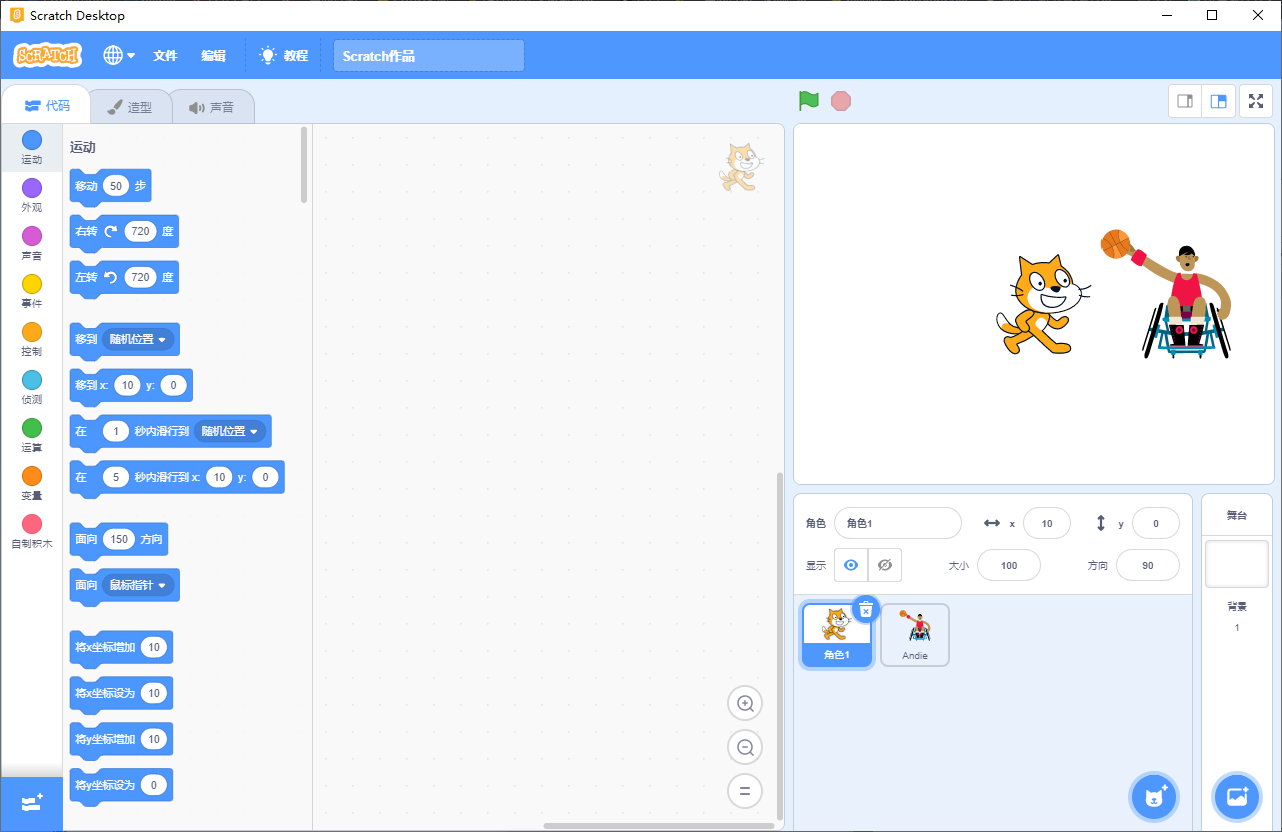
Task: Click the 将x坐标设为 10 block
Action: tap(120, 694)
